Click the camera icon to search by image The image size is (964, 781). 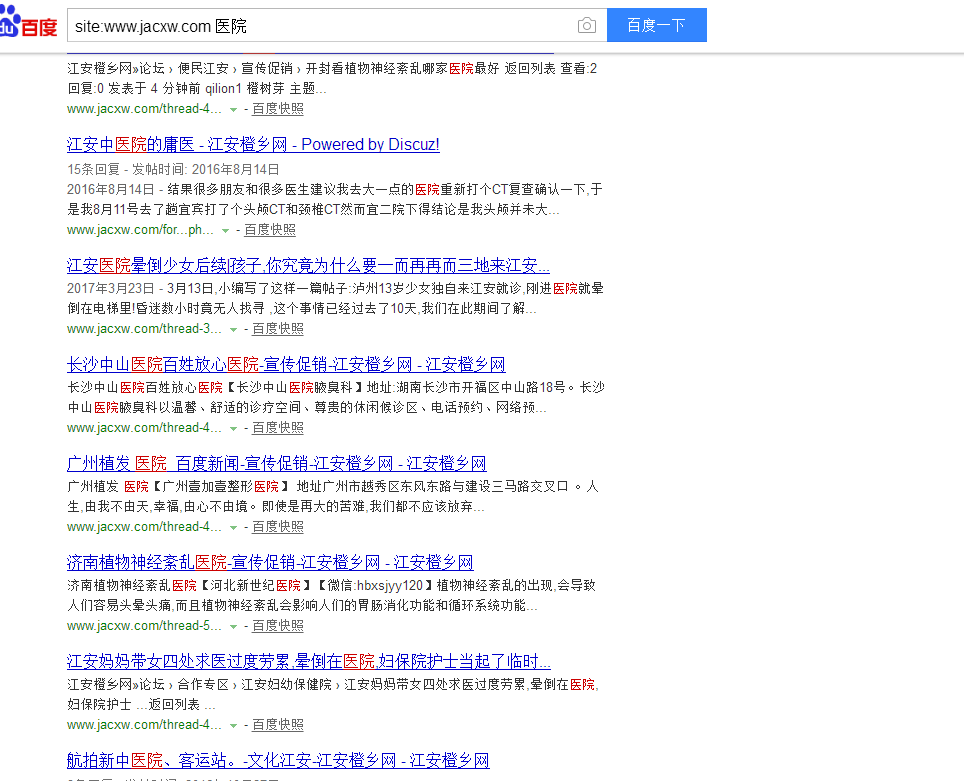click(x=586, y=25)
